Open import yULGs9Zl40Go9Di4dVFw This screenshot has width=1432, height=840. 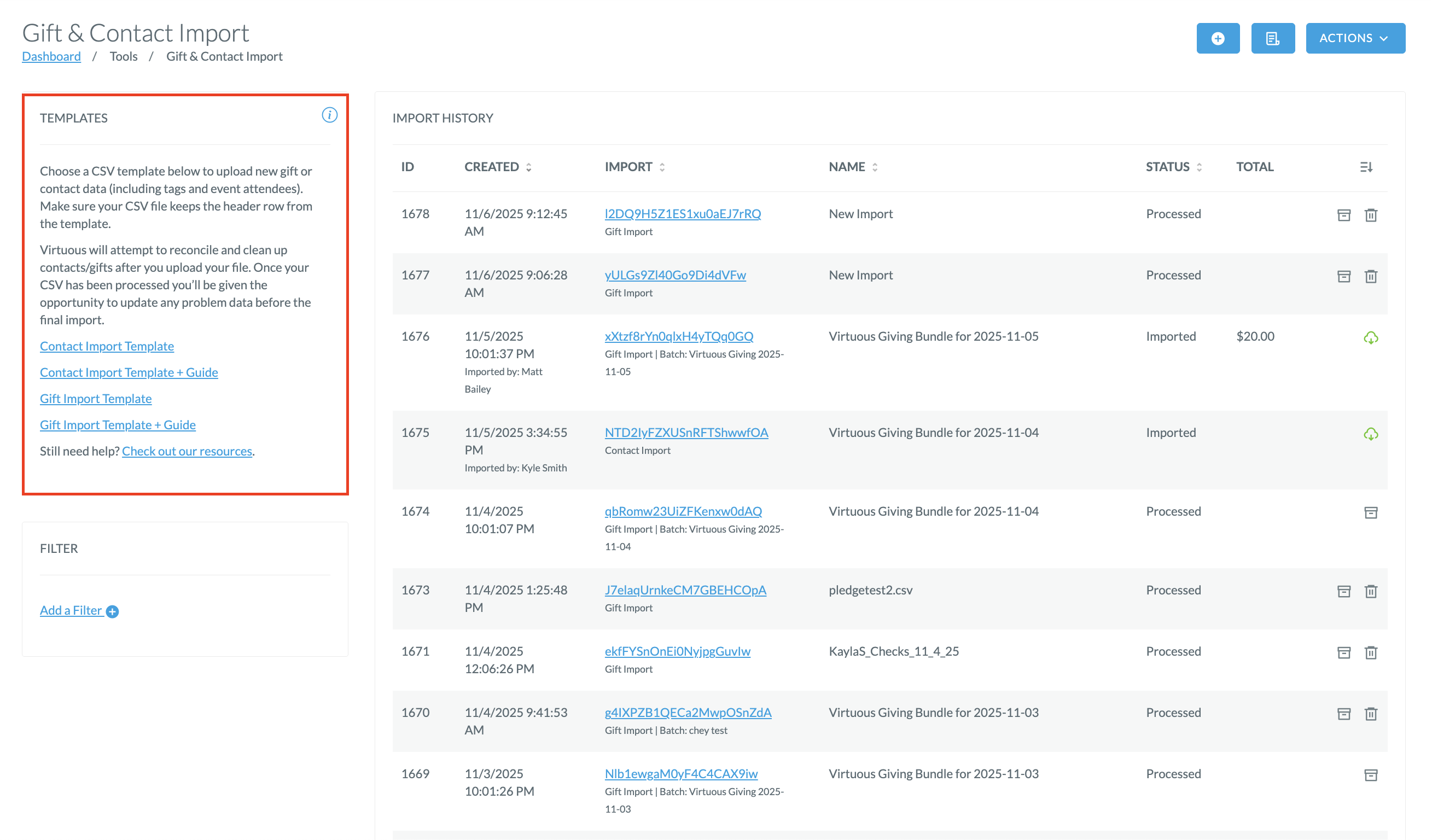675,275
